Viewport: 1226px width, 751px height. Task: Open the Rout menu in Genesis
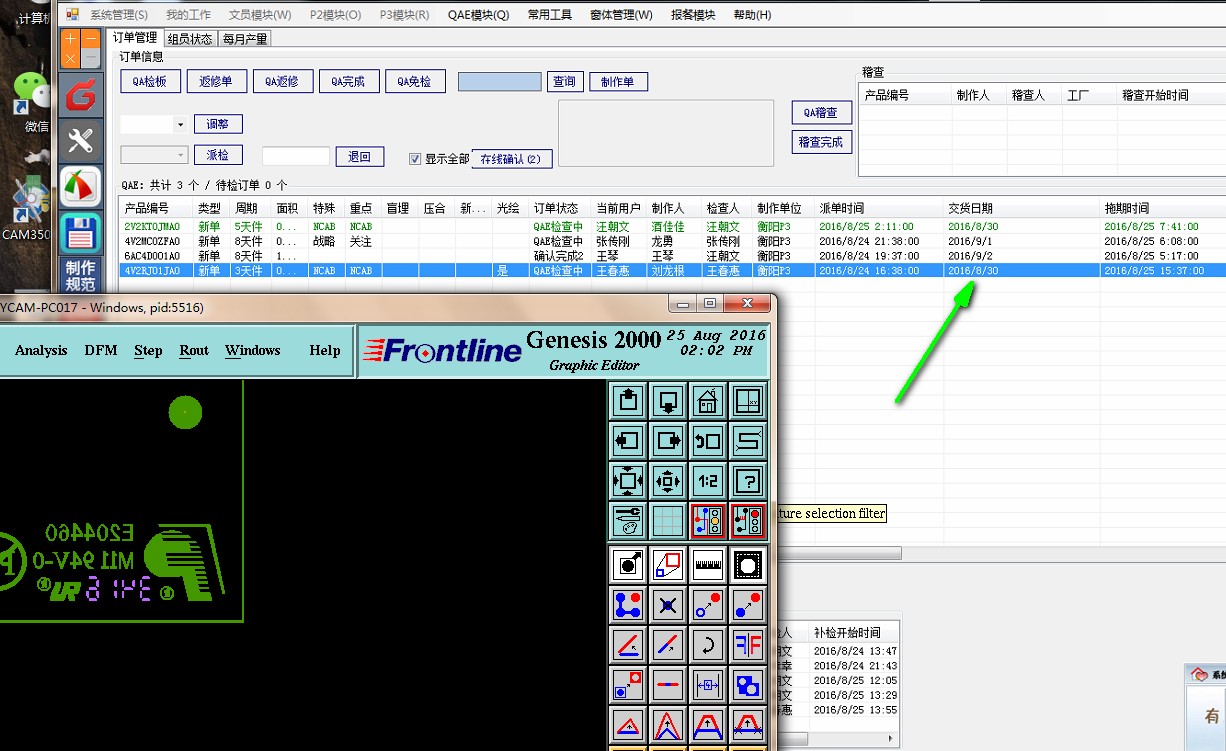point(194,350)
